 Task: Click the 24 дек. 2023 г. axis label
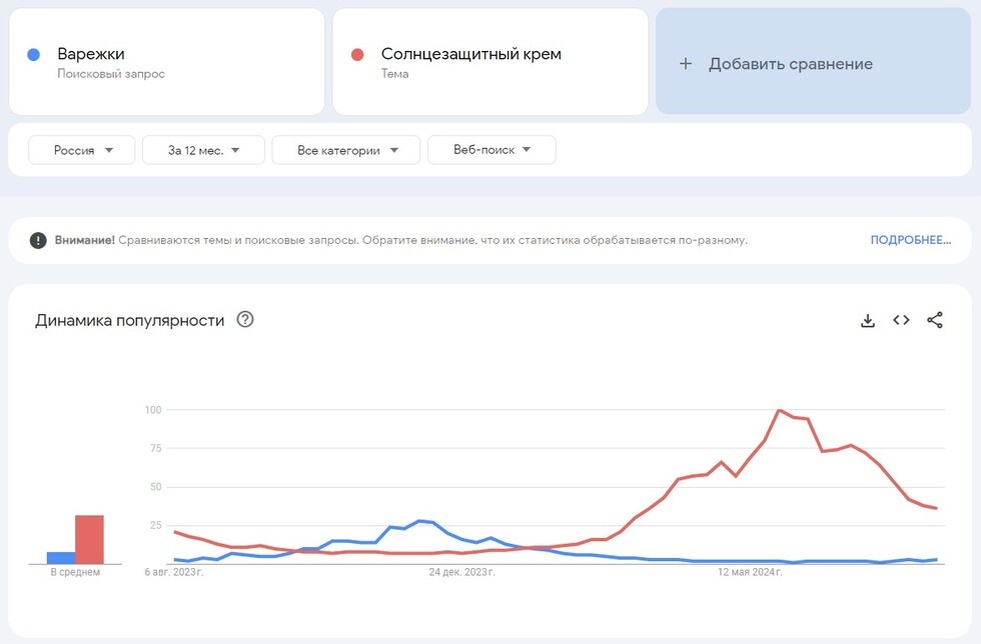[462, 573]
